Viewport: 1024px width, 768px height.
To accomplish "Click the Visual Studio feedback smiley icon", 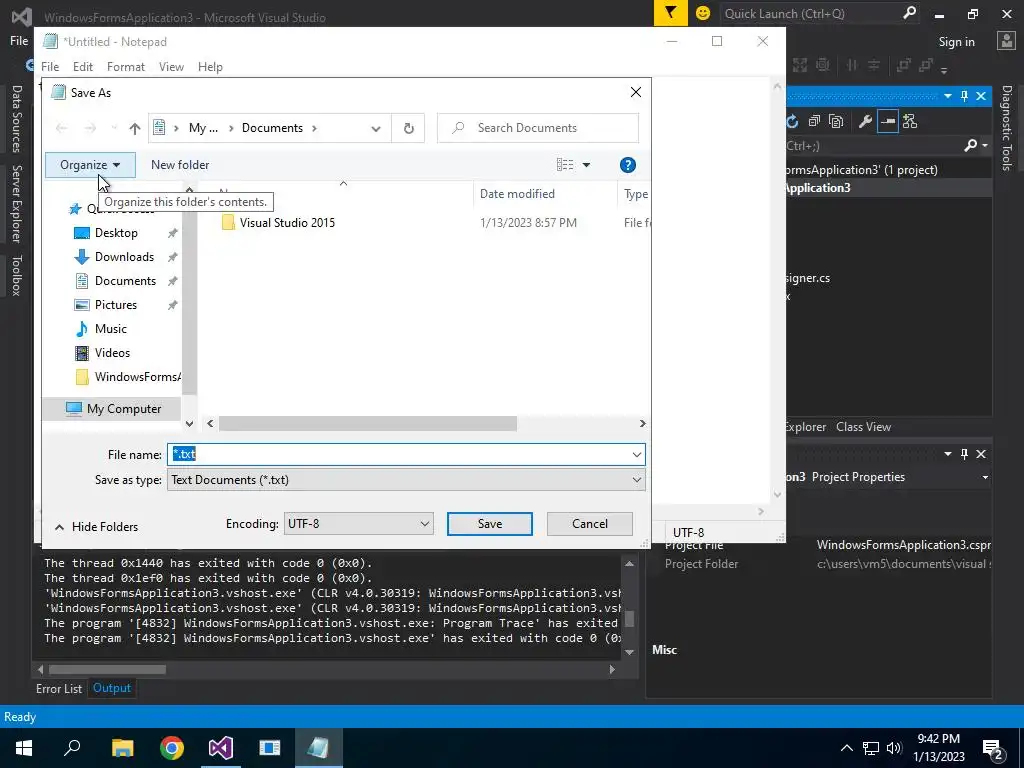I will click(x=703, y=13).
